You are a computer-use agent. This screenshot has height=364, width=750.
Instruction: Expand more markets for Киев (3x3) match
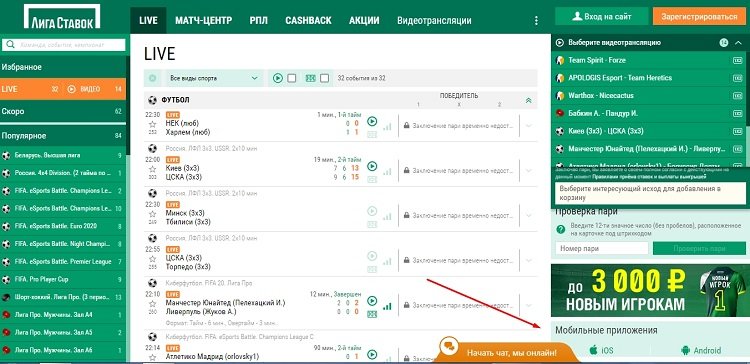click(529, 170)
